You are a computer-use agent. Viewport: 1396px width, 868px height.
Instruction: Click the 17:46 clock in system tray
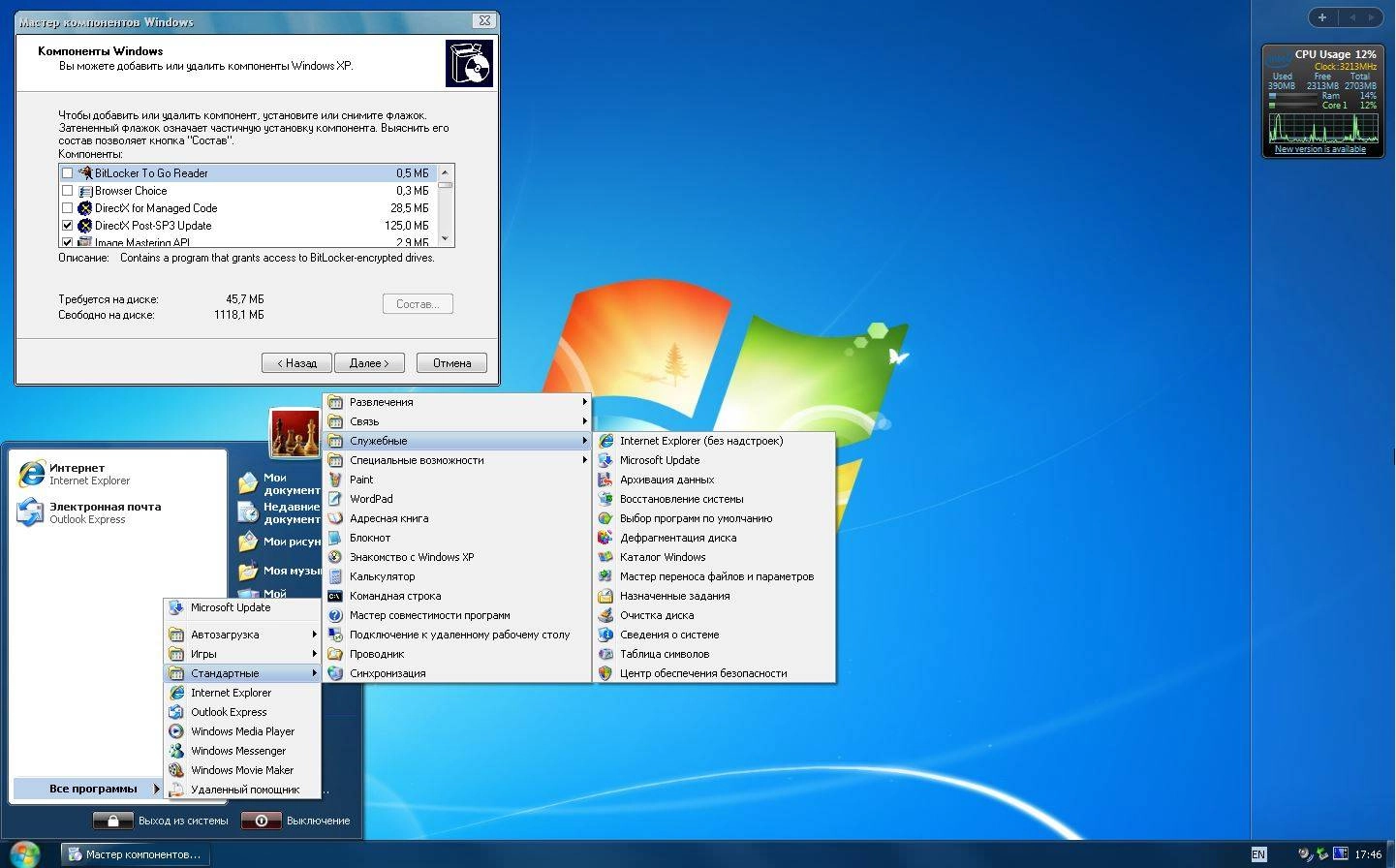(1368, 854)
